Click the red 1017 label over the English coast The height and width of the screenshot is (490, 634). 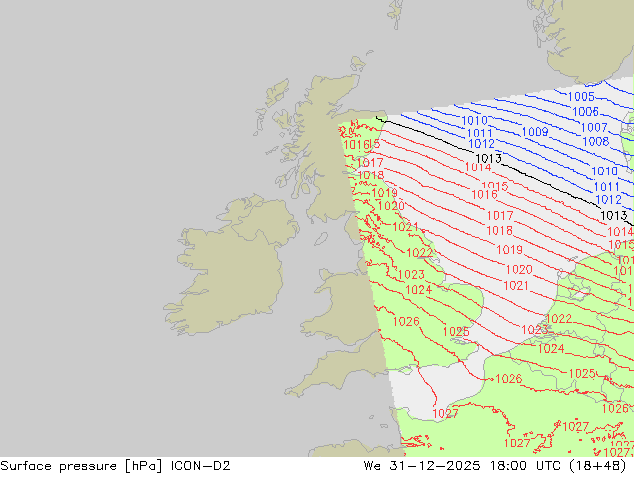pos(370,163)
